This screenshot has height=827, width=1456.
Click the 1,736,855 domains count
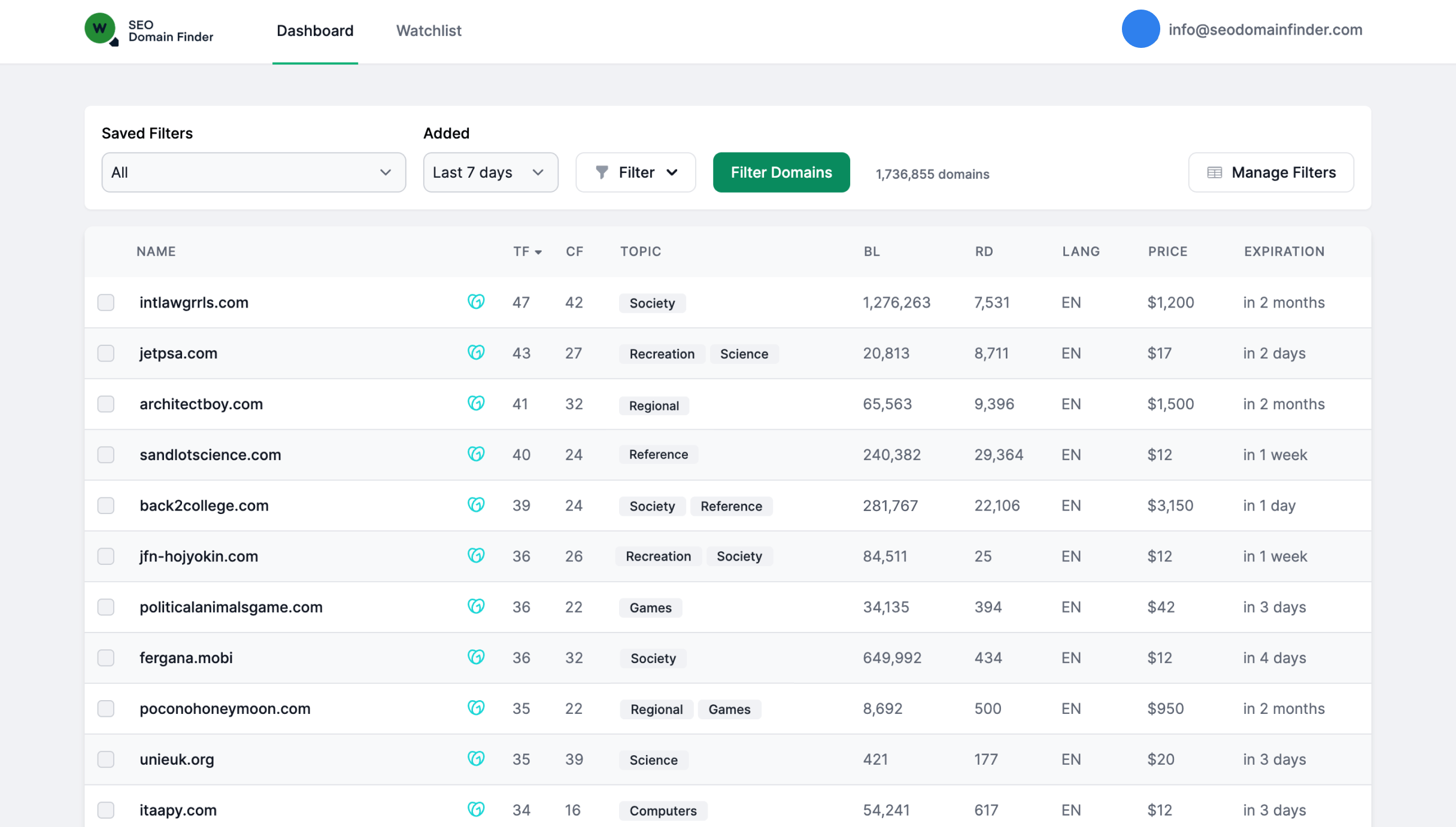(x=932, y=174)
